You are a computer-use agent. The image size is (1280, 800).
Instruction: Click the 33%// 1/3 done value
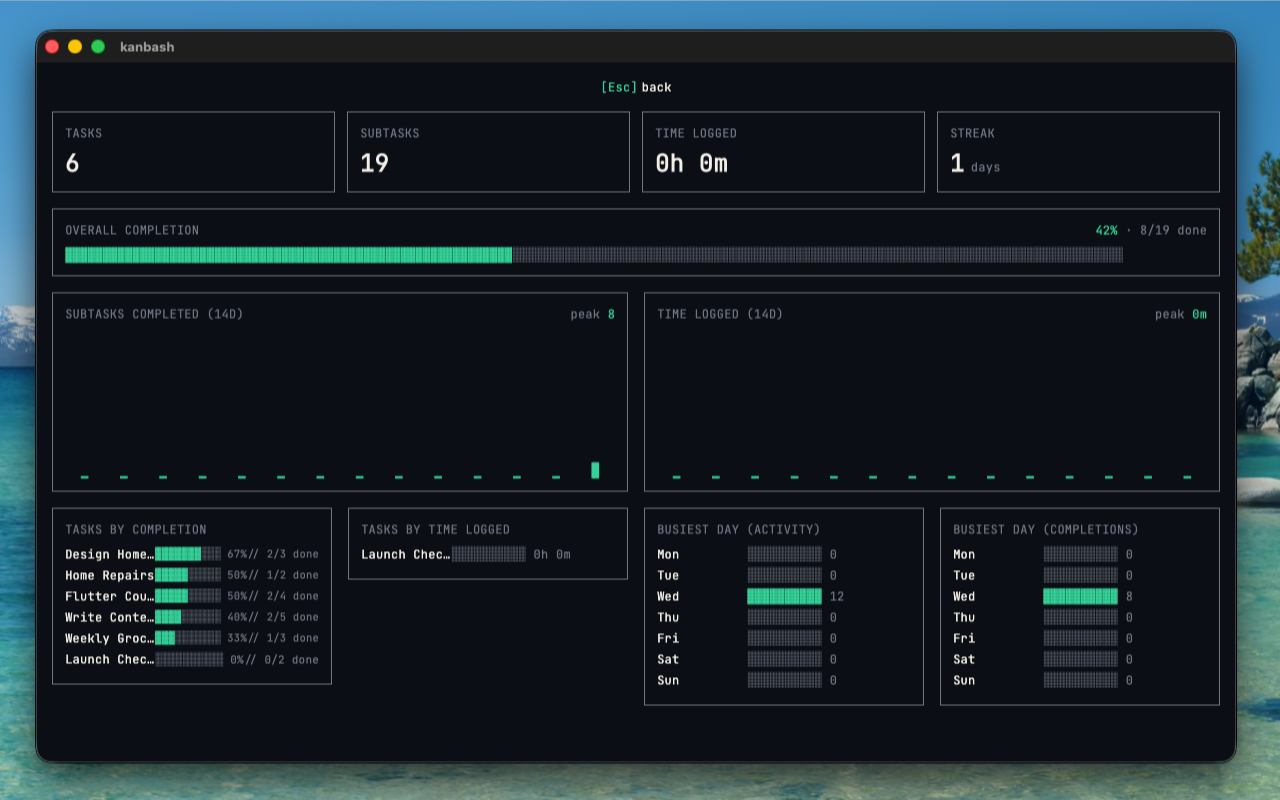pos(273,638)
